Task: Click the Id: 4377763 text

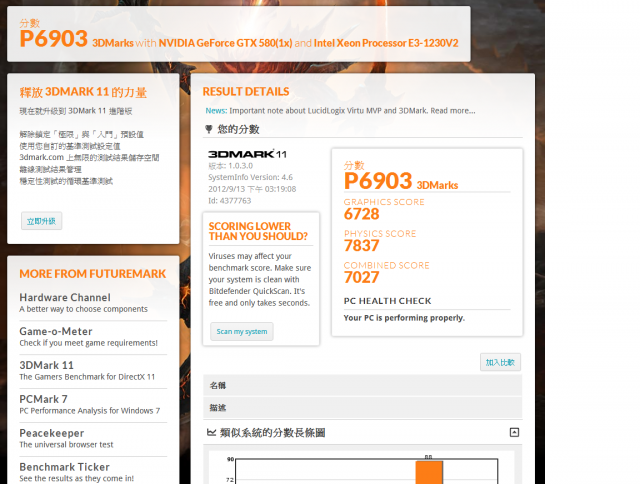Action: coord(229,200)
